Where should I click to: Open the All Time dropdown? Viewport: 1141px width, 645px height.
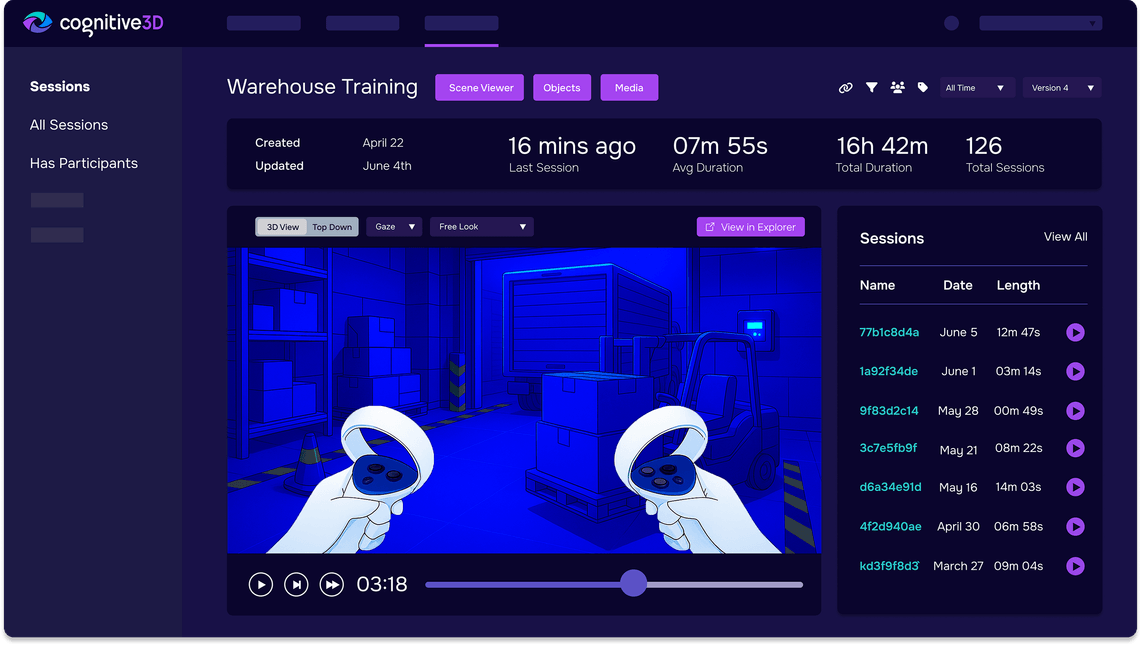point(977,88)
